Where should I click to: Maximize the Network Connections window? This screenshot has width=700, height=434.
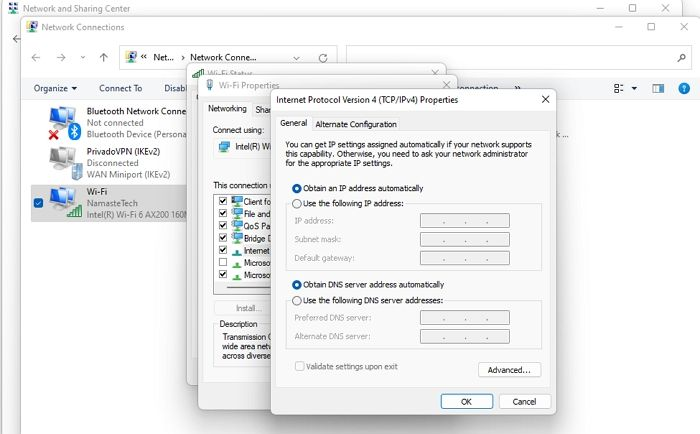point(651,27)
